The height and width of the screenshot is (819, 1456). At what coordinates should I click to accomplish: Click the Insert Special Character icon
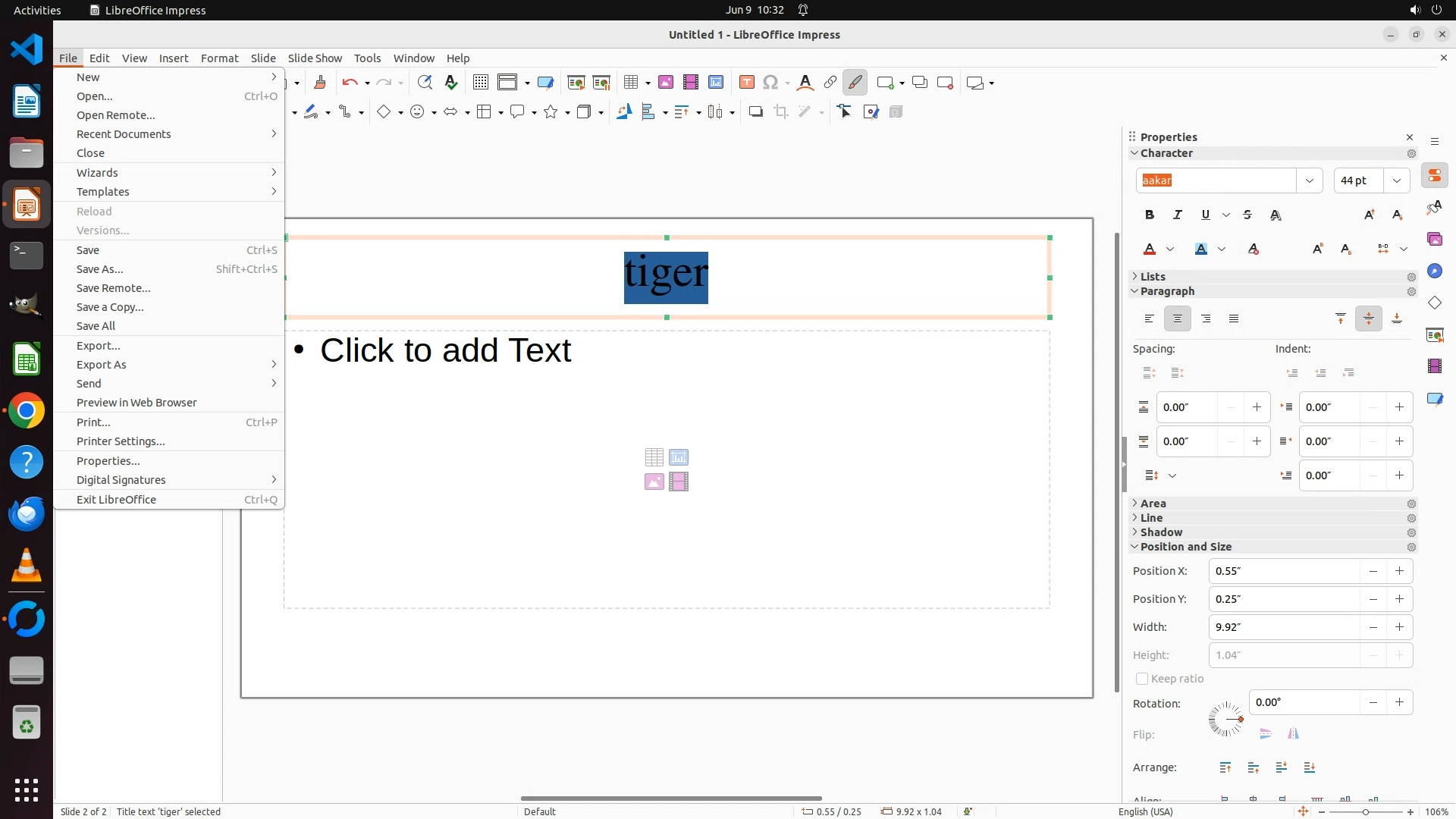(770, 83)
